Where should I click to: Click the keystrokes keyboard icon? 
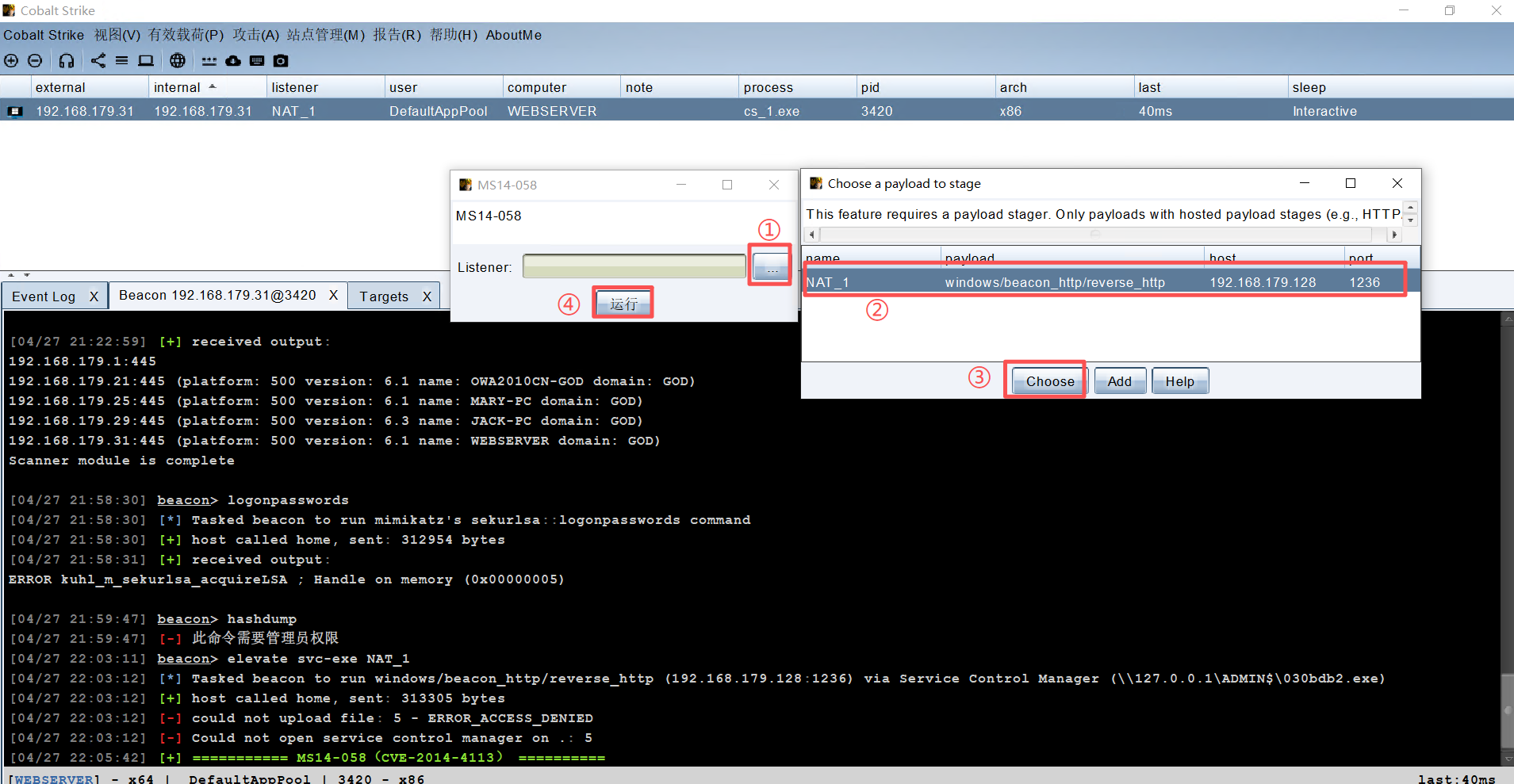(257, 61)
